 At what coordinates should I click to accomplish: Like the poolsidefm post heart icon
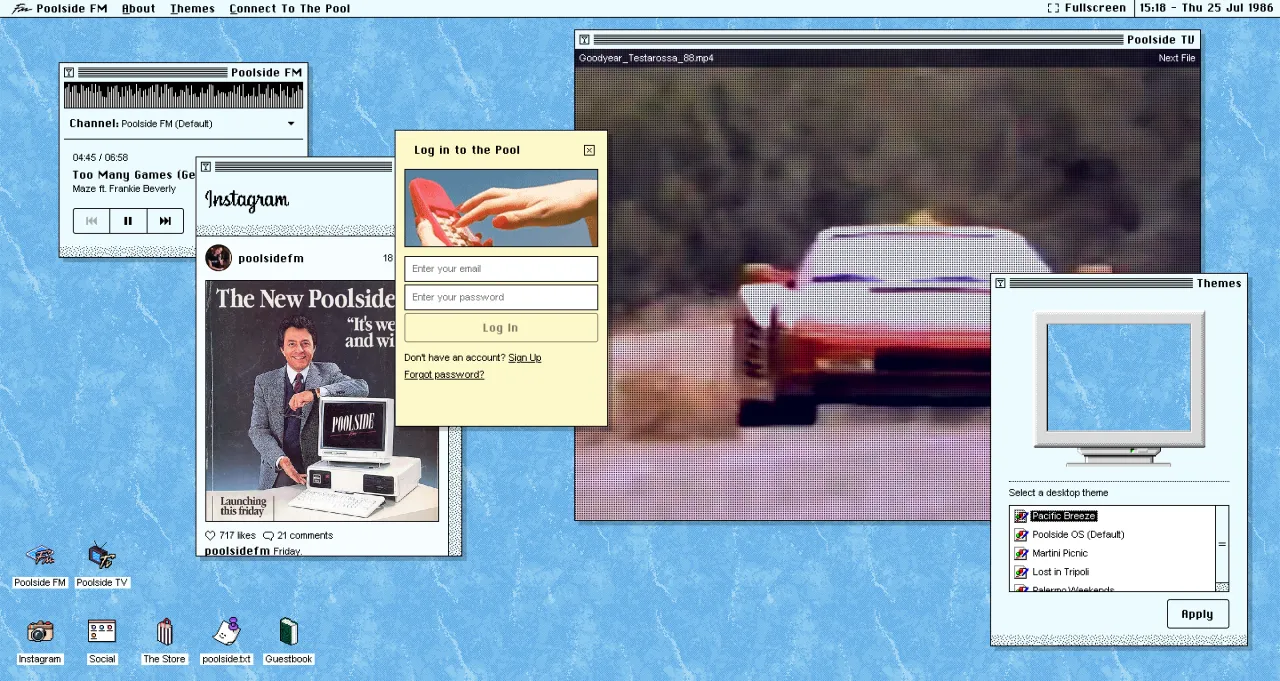pyautogui.click(x=210, y=535)
